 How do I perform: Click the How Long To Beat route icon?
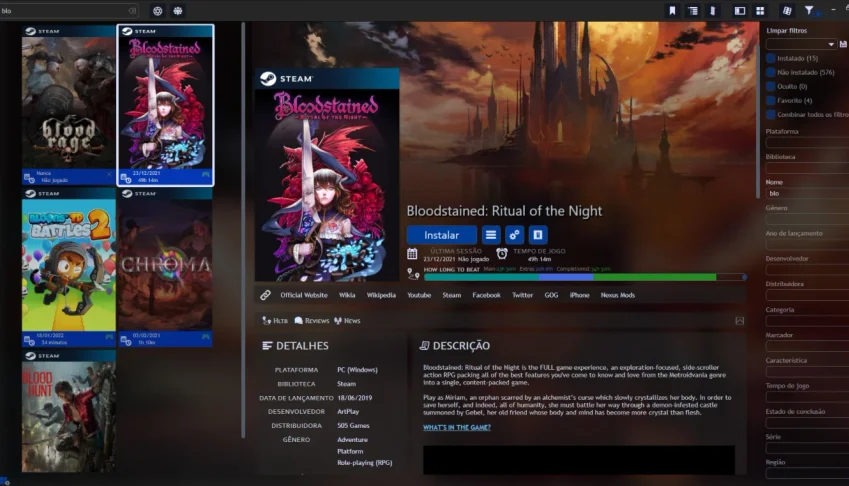pyautogui.click(x=413, y=274)
